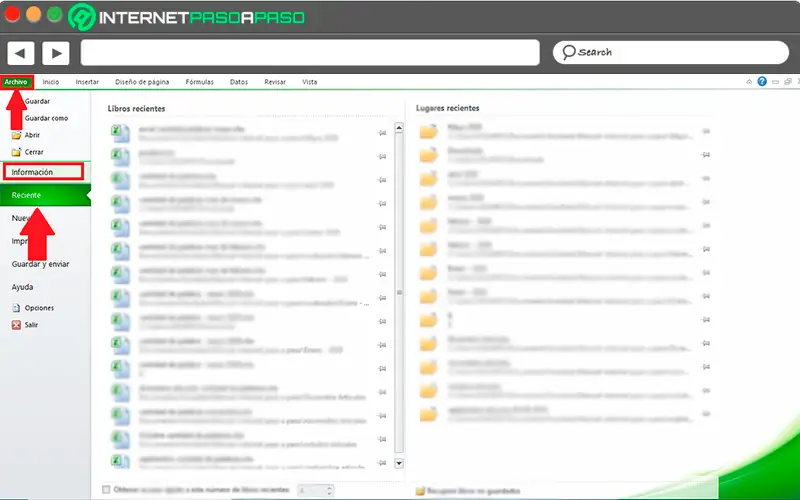Image resolution: width=800 pixels, height=500 pixels.
Task: Pin the topmost workbook in Libros recientes
Action: (382, 133)
